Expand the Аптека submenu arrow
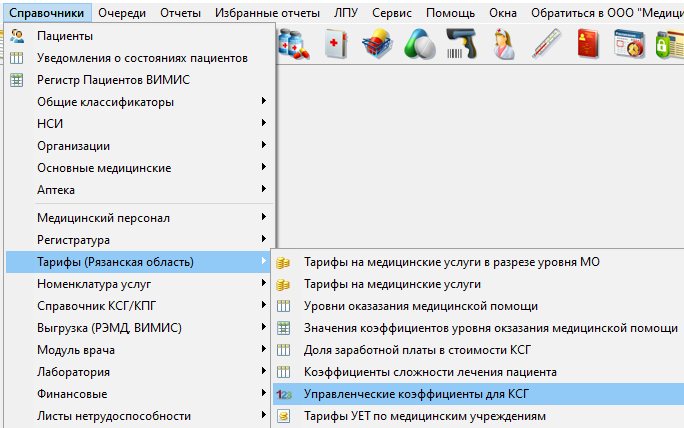This screenshot has width=684, height=428. point(263,188)
